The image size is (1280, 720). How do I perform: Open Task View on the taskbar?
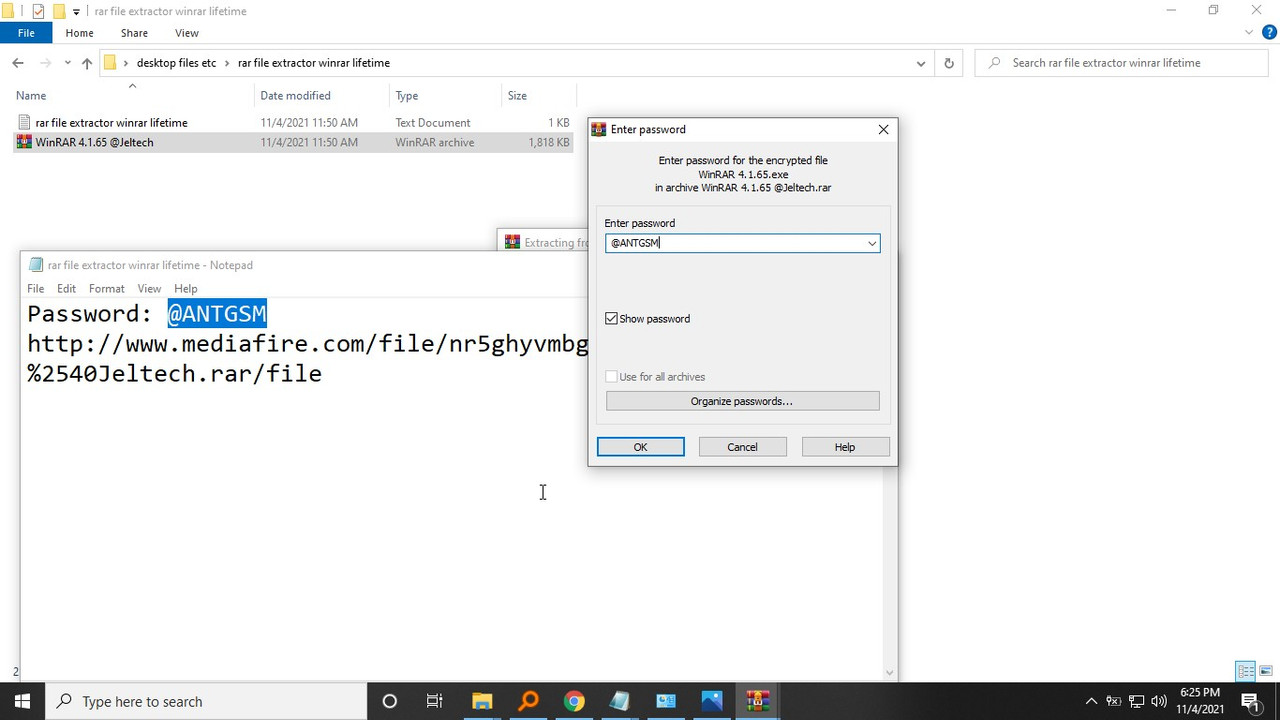[434, 701]
